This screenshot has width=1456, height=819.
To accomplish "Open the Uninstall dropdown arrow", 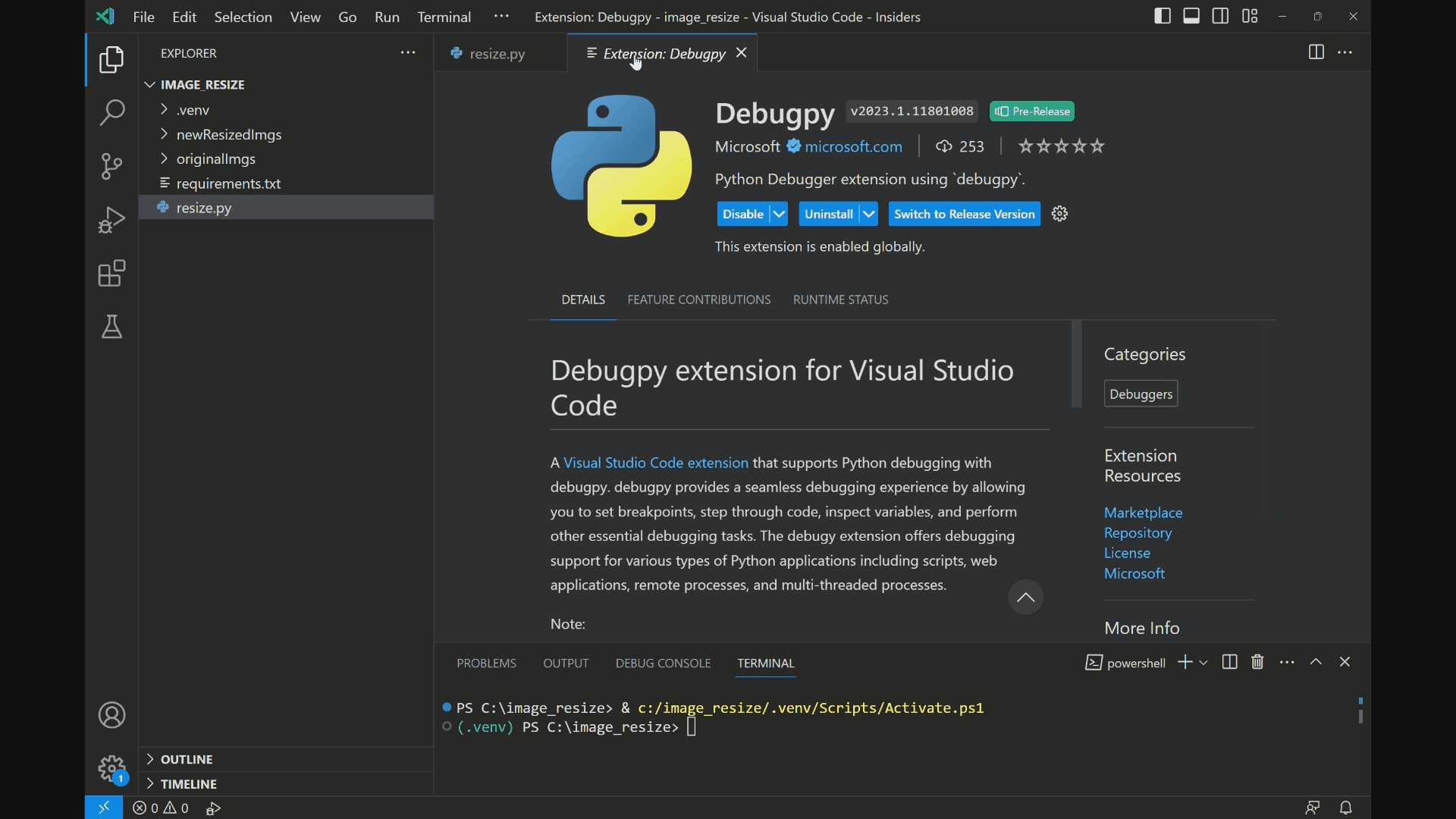I will pyautogui.click(x=869, y=214).
